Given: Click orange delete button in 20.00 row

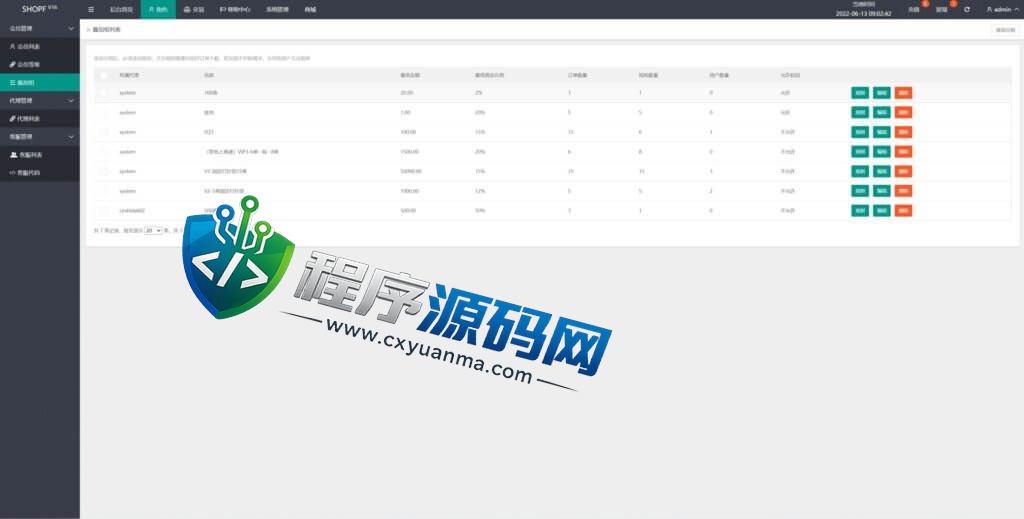Looking at the screenshot, I should click(903, 93).
